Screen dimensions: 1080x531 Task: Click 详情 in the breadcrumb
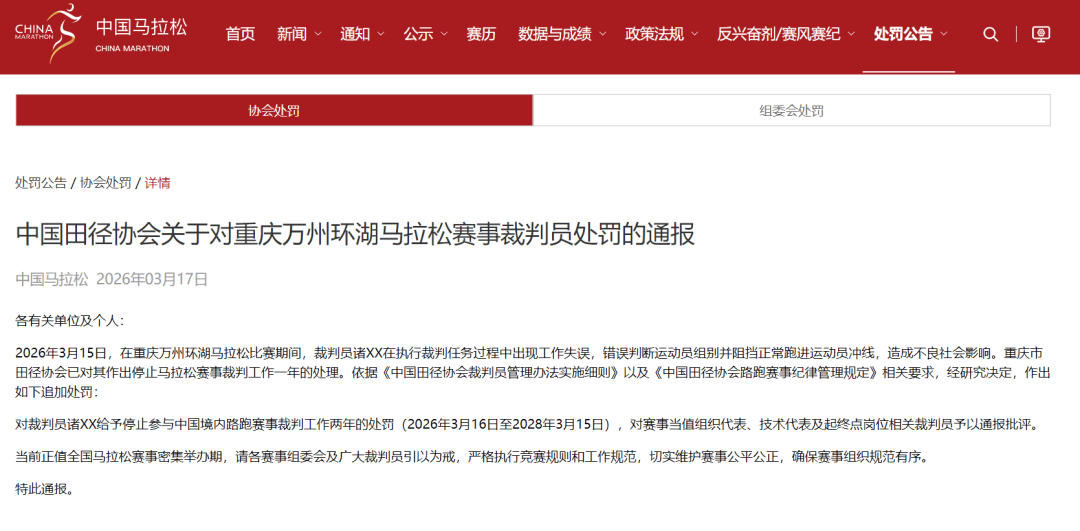(x=158, y=183)
